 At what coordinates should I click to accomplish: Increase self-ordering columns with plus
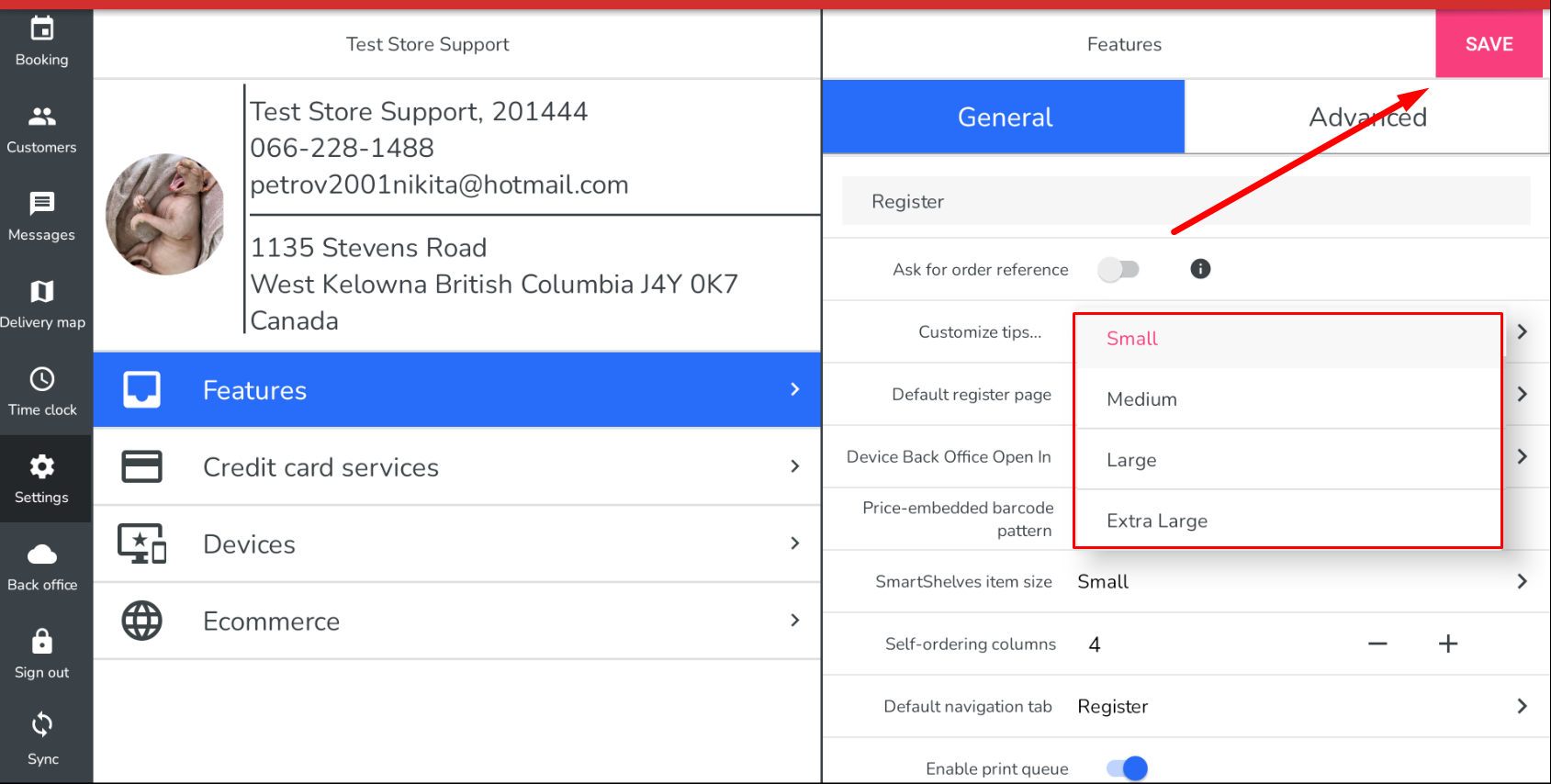[x=1448, y=644]
